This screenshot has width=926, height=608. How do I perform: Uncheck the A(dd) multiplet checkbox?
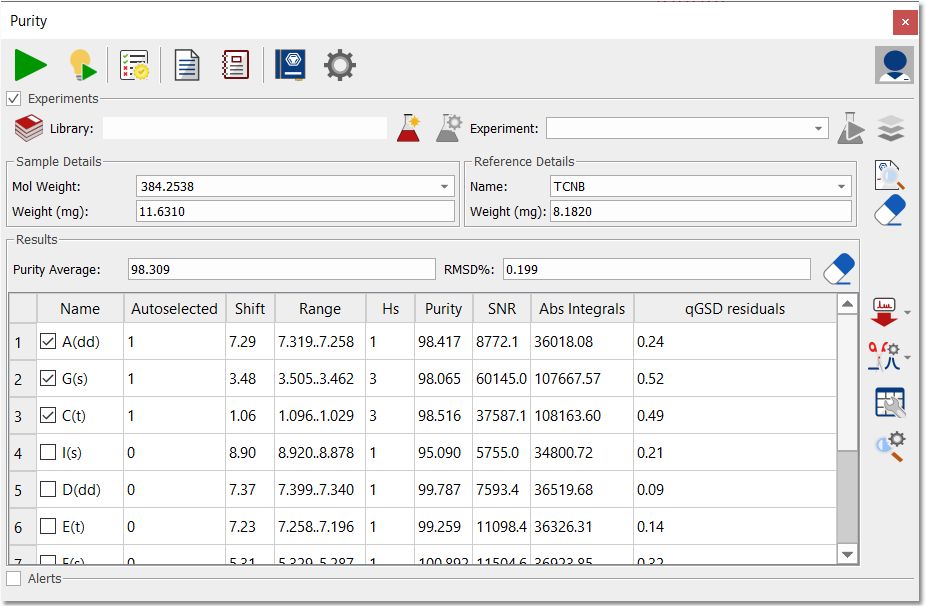48,341
